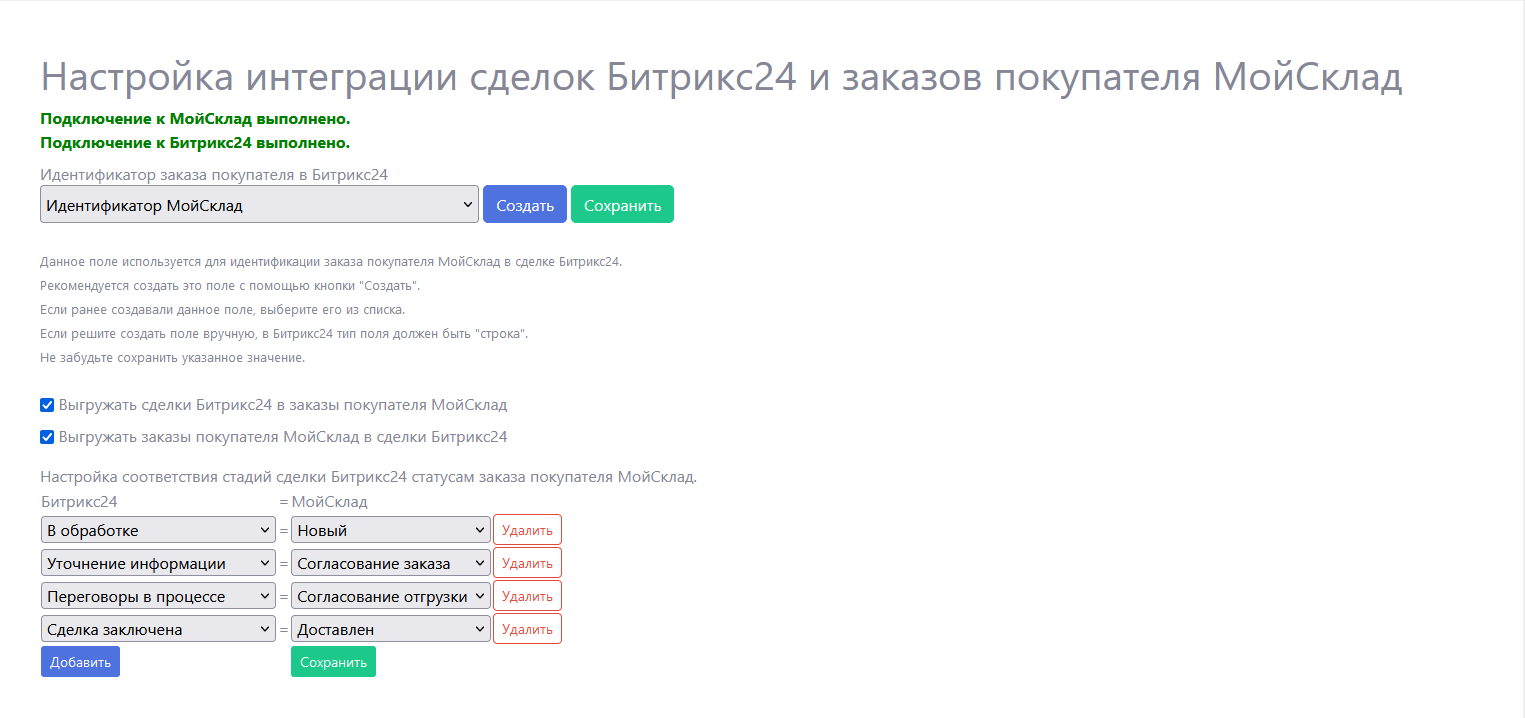Click the label Идентификатор заказа покупателя в Битрикс24
This screenshot has height=718, width=1525.
[x=214, y=174]
